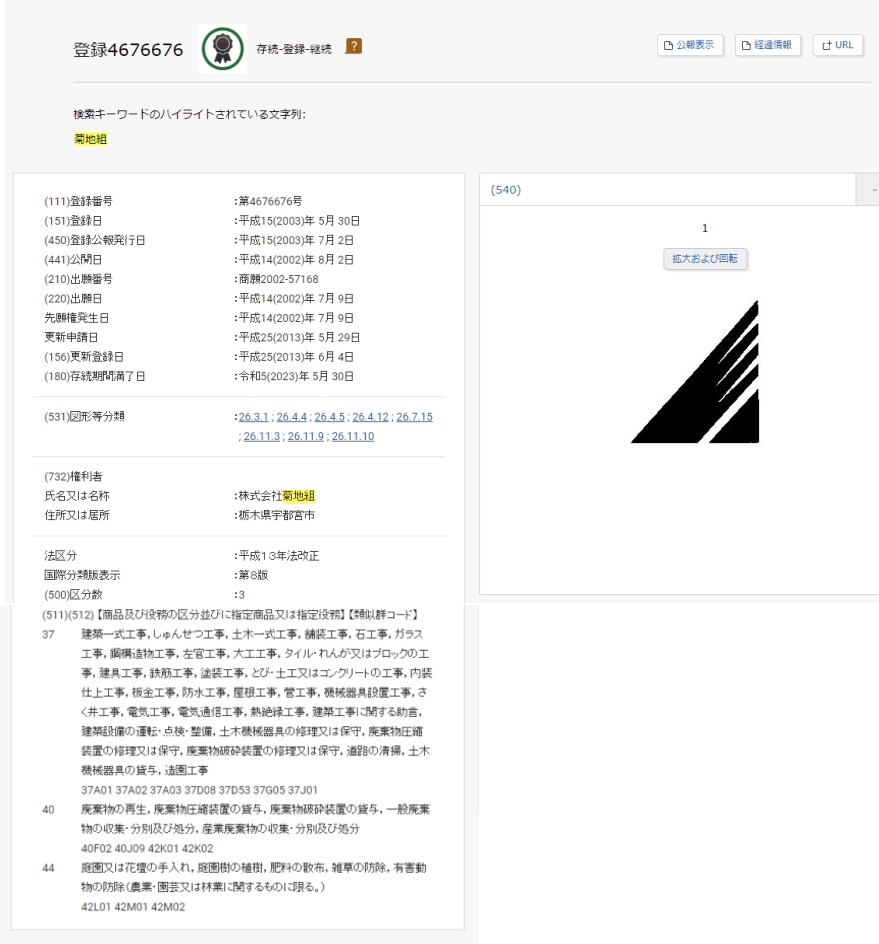Open the orange question mark help icon

(353, 46)
